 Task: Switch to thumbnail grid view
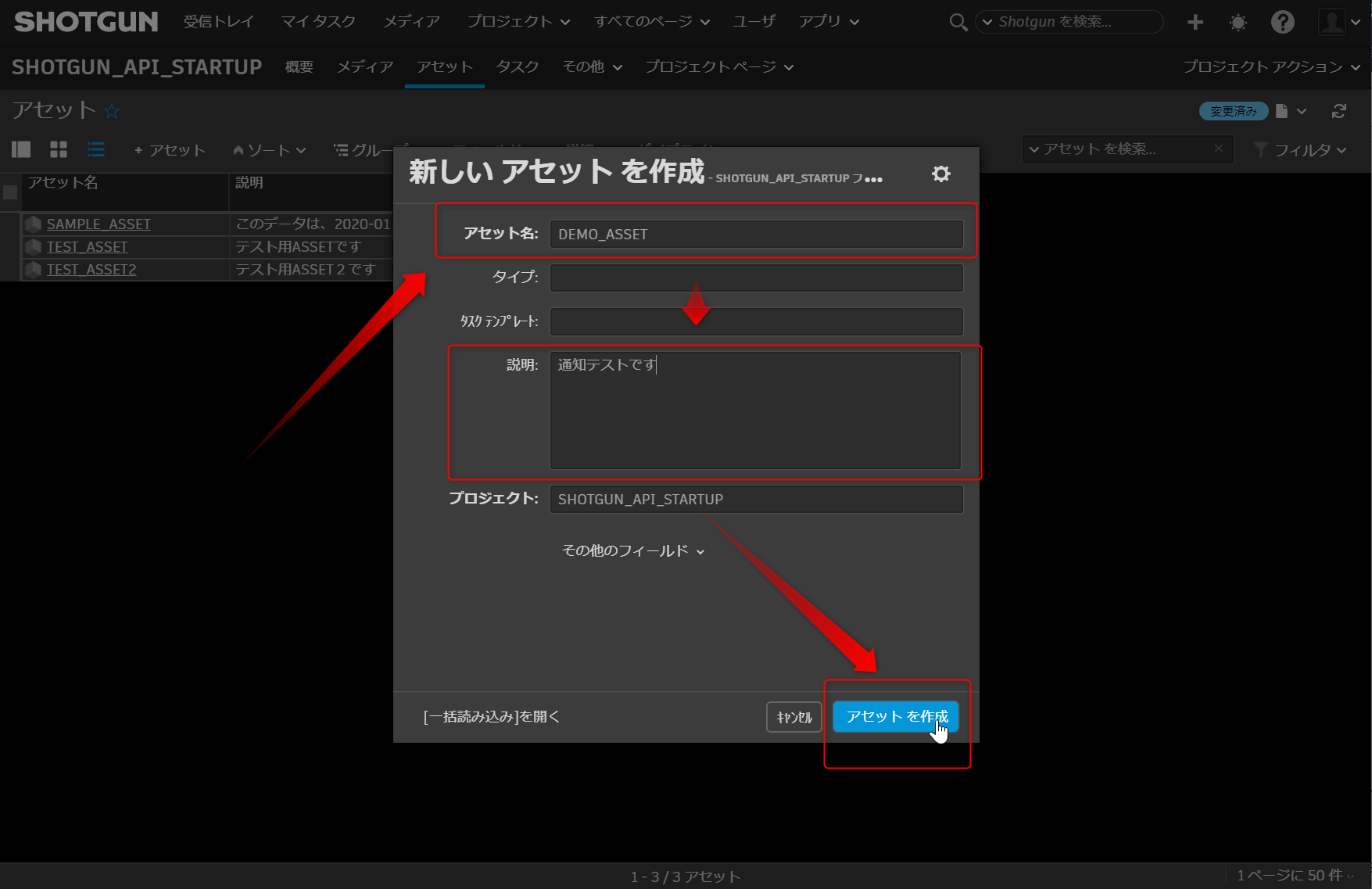click(59, 149)
